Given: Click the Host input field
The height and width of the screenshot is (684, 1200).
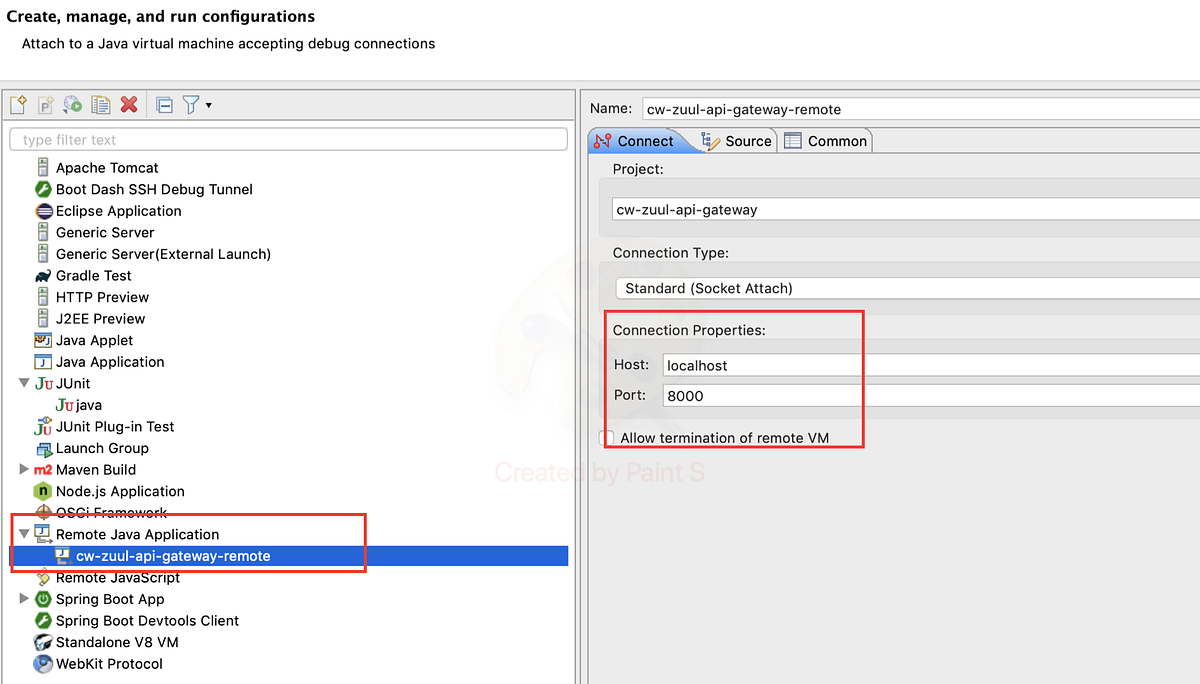Looking at the screenshot, I should (760, 364).
